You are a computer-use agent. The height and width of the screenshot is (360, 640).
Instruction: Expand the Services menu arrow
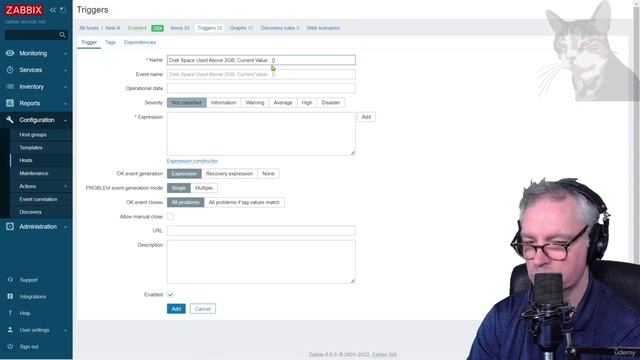[x=65, y=70]
